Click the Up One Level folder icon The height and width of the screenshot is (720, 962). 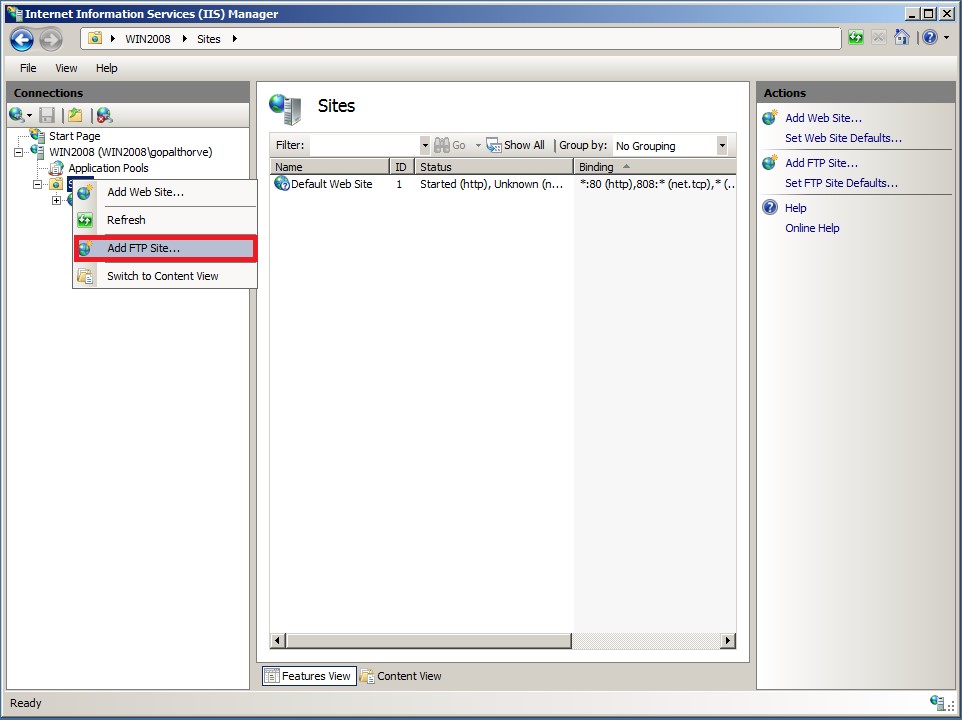(72, 113)
